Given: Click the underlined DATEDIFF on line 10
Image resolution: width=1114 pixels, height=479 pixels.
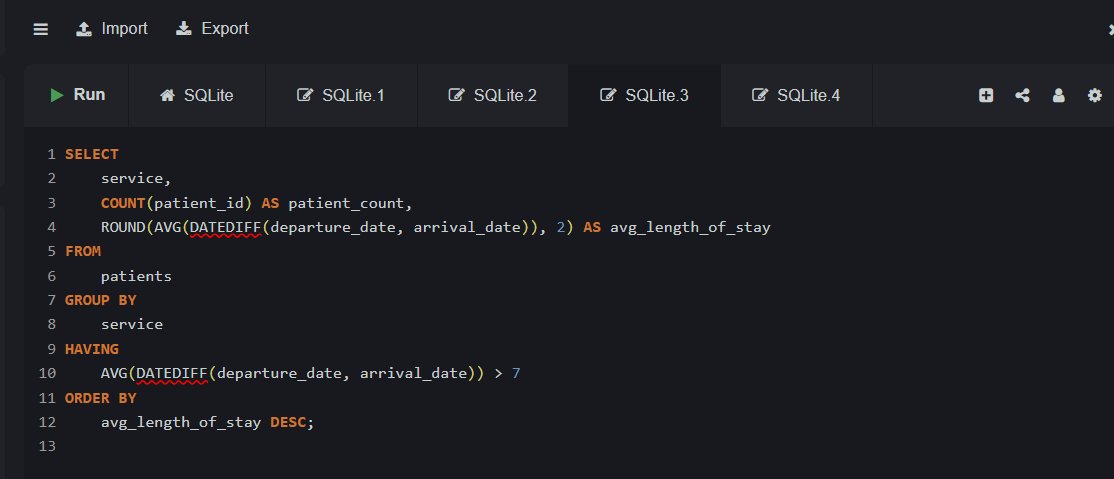Looking at the screenshot, I should coord(172,373).
